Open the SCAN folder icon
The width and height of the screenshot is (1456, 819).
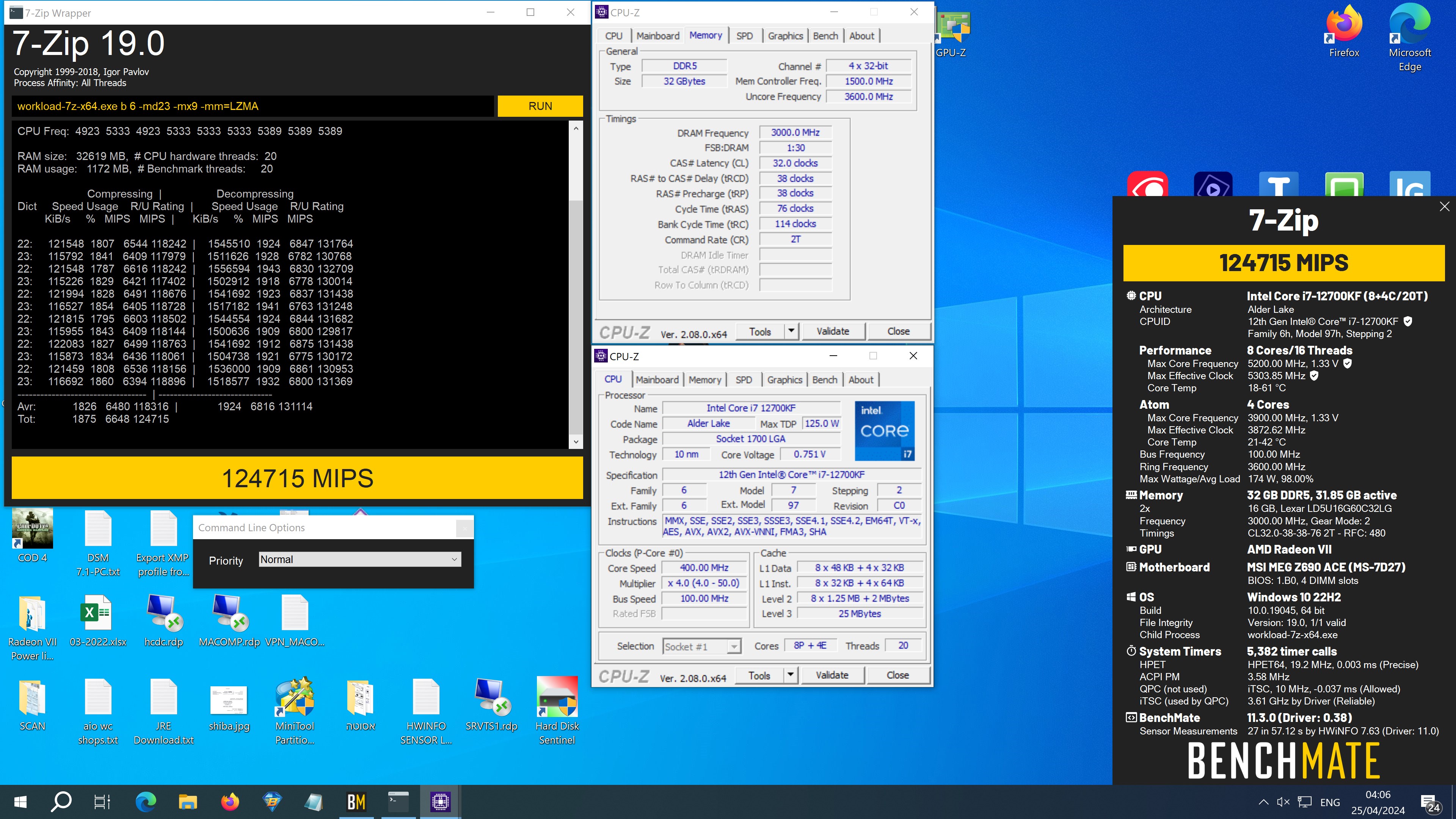[x=32, y=705]
